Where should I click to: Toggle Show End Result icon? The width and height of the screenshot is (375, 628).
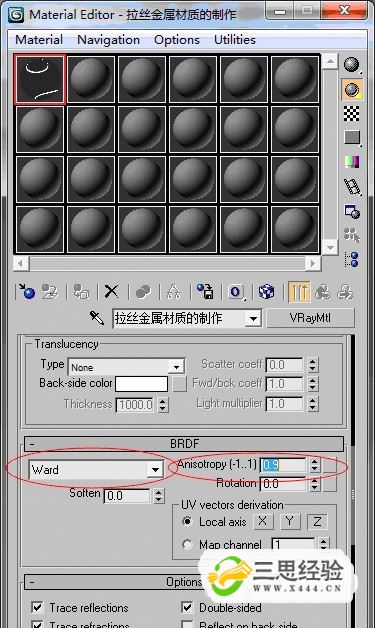(299, 292)
